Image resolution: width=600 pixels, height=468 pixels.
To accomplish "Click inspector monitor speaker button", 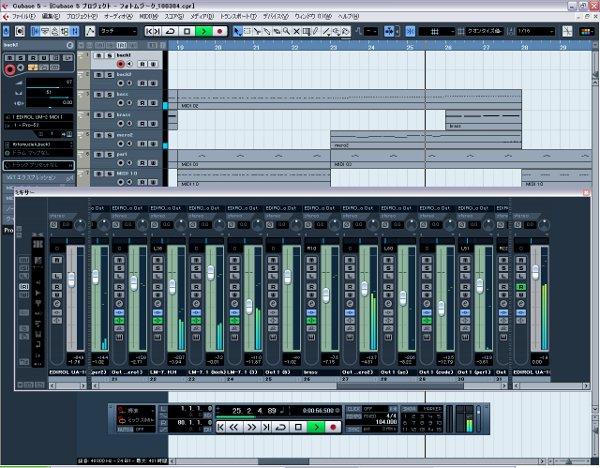I will (21, 68).
